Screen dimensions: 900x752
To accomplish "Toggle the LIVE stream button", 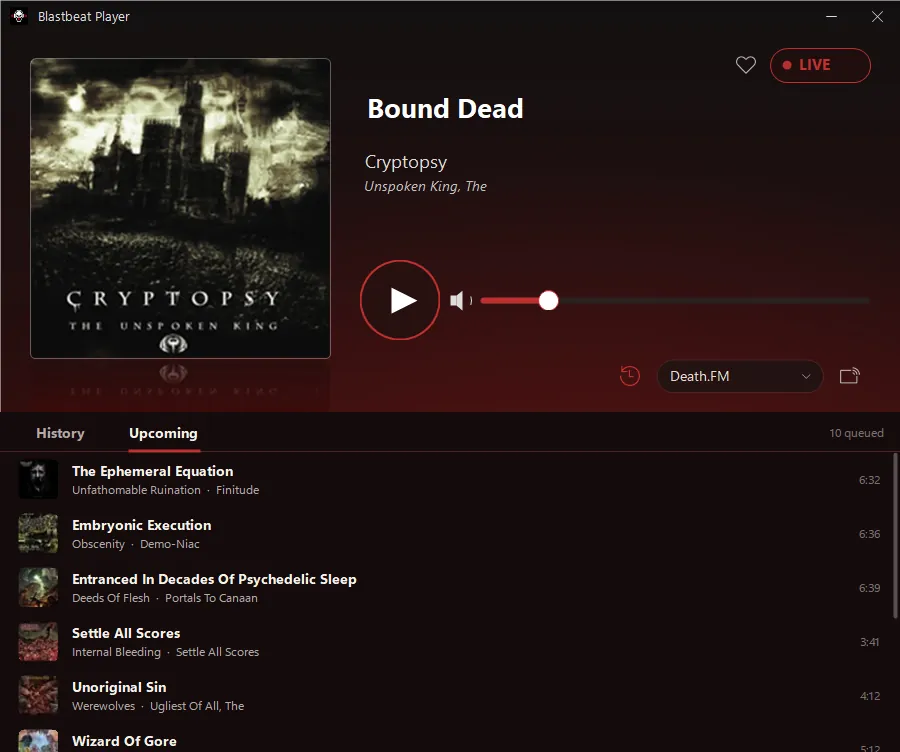I will tap(820, 65).
